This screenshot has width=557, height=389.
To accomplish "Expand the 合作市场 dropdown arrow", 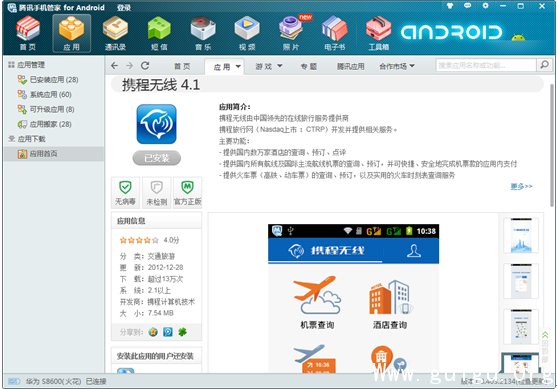I will coord(412,66).
